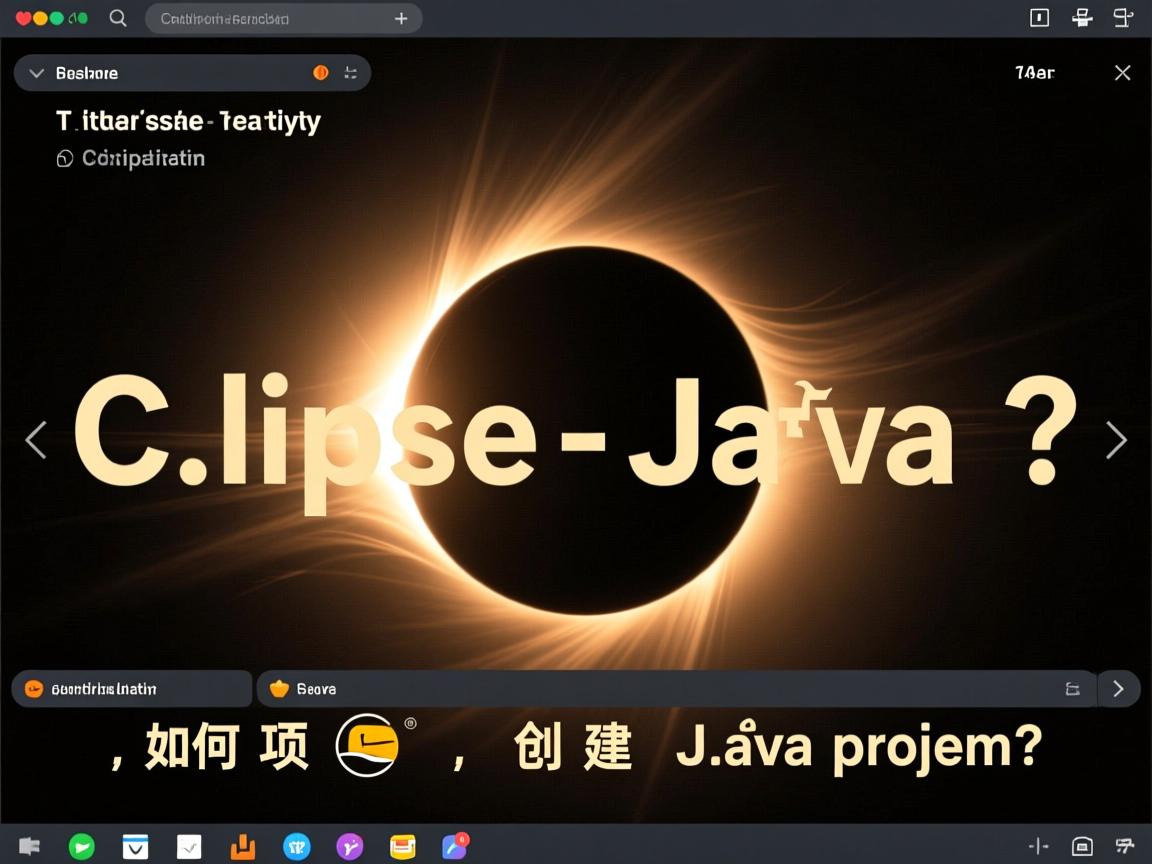Select the orange avatar icon on the left pill
Screen dimensions: 1152x864
[x=33, y=688]
